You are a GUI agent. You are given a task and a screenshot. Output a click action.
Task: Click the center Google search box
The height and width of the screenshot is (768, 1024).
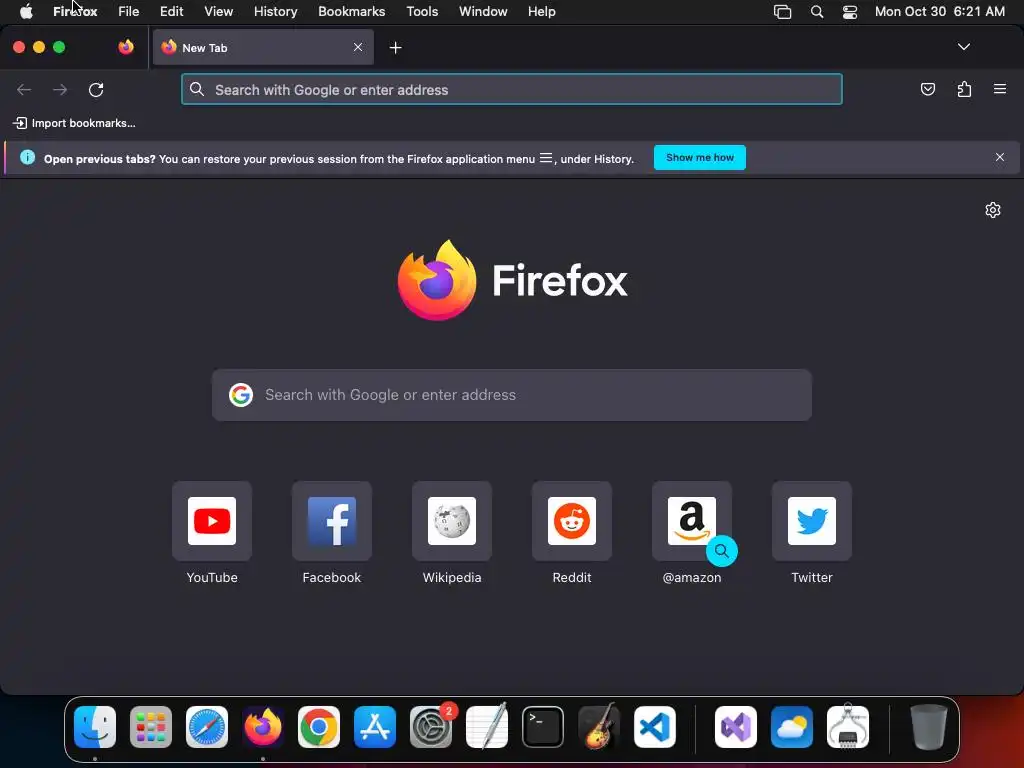pyautogui.click(x=511, y=395)
